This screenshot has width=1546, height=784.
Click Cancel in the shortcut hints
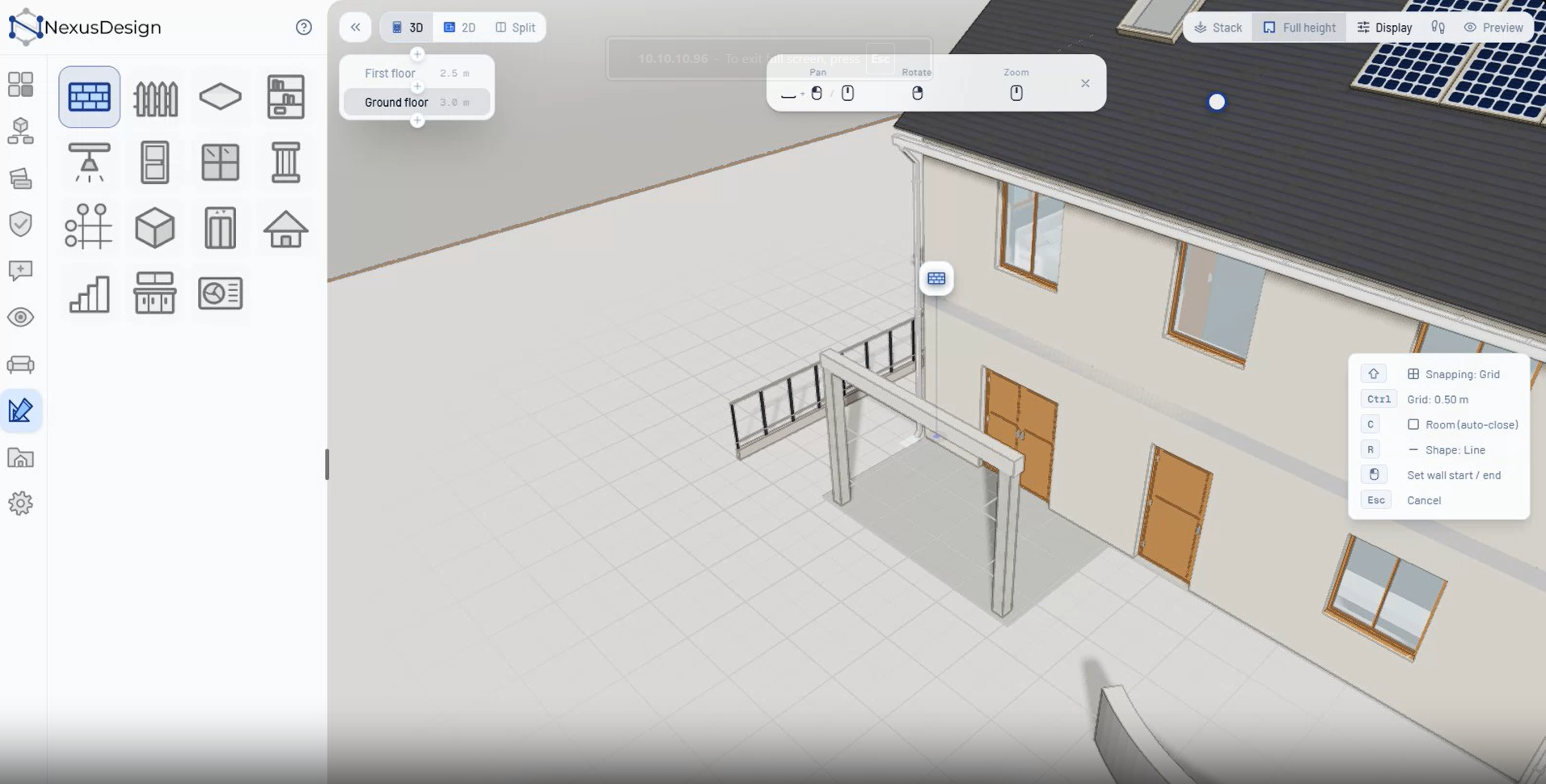pos(1424,500)
